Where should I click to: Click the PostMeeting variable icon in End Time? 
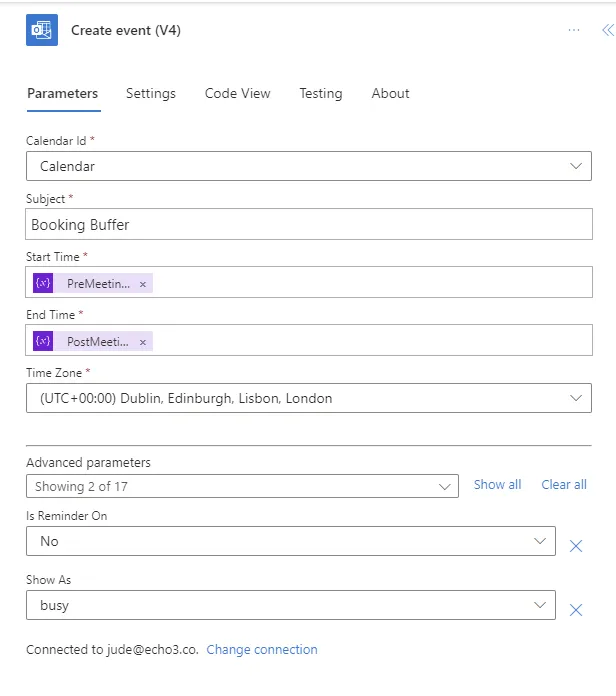tap(43, 341)
